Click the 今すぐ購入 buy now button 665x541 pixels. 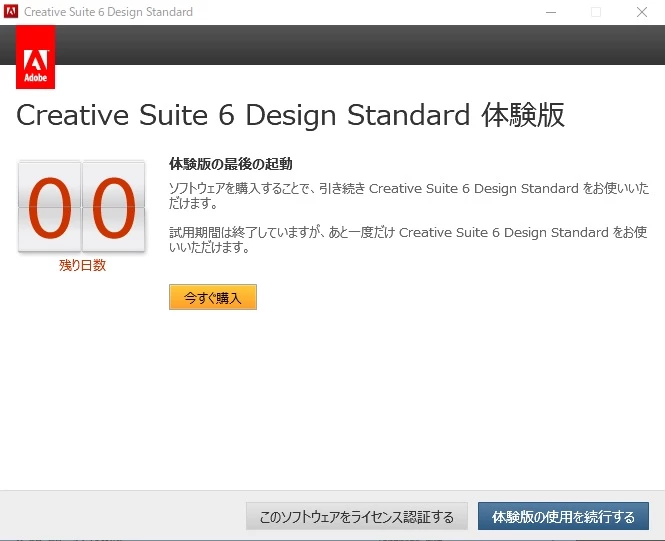(x=212, y=297)
